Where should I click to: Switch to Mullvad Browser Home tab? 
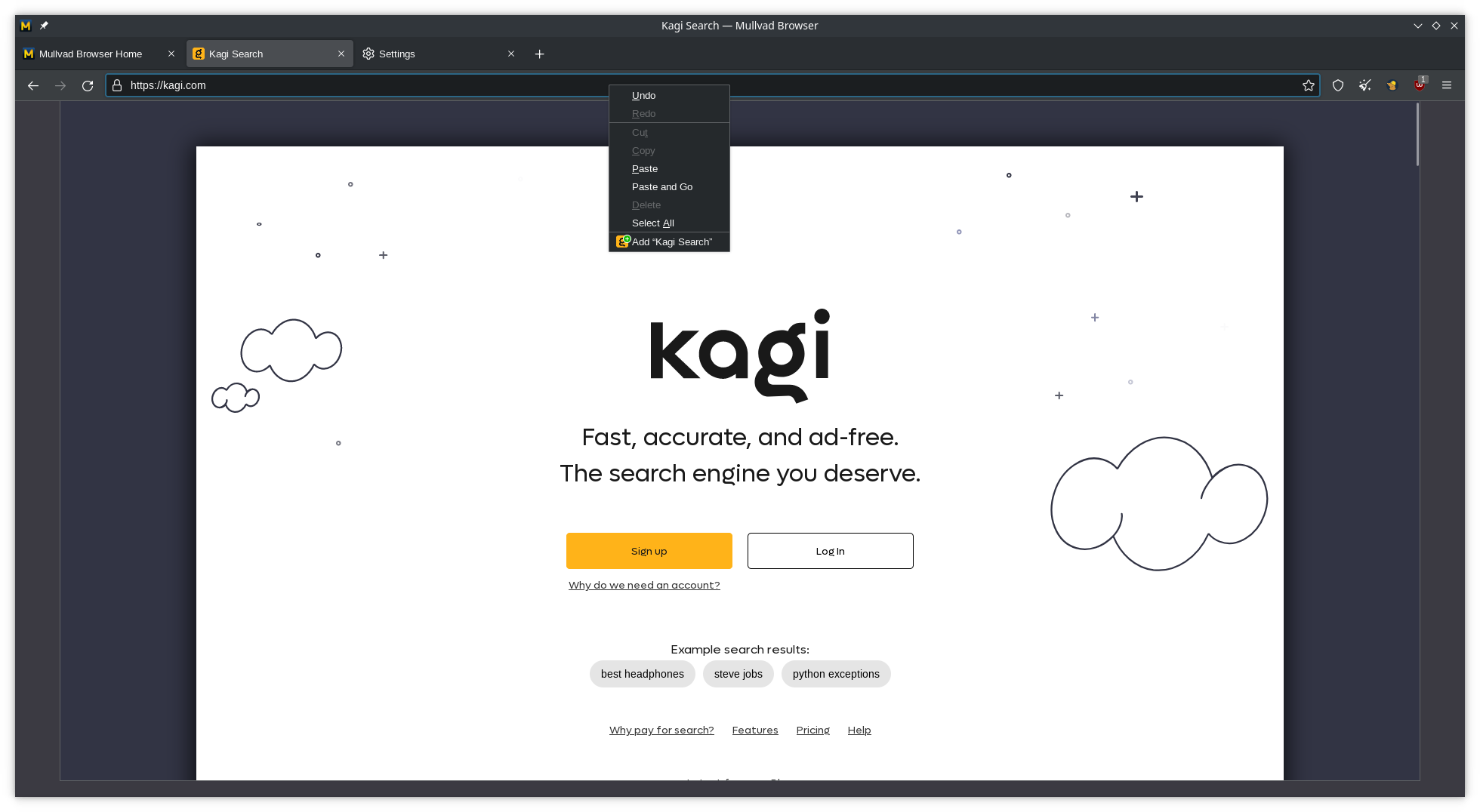[x=100, y=54]
